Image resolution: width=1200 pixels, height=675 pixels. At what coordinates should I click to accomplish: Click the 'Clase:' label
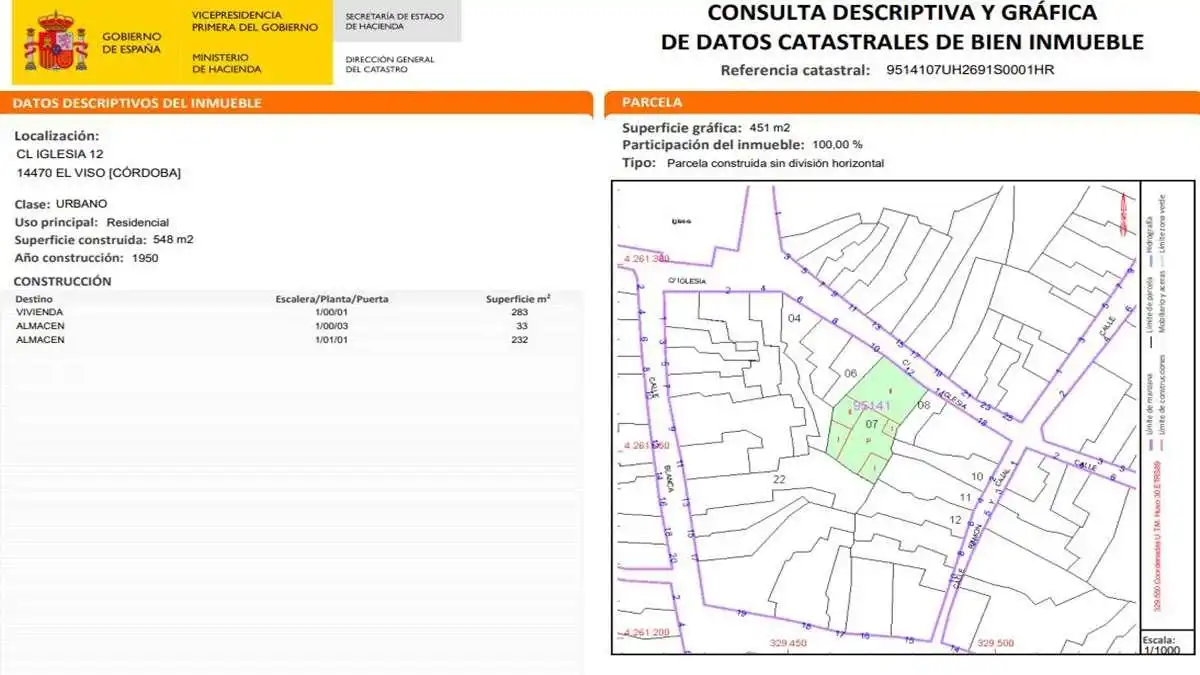(32, 203)
